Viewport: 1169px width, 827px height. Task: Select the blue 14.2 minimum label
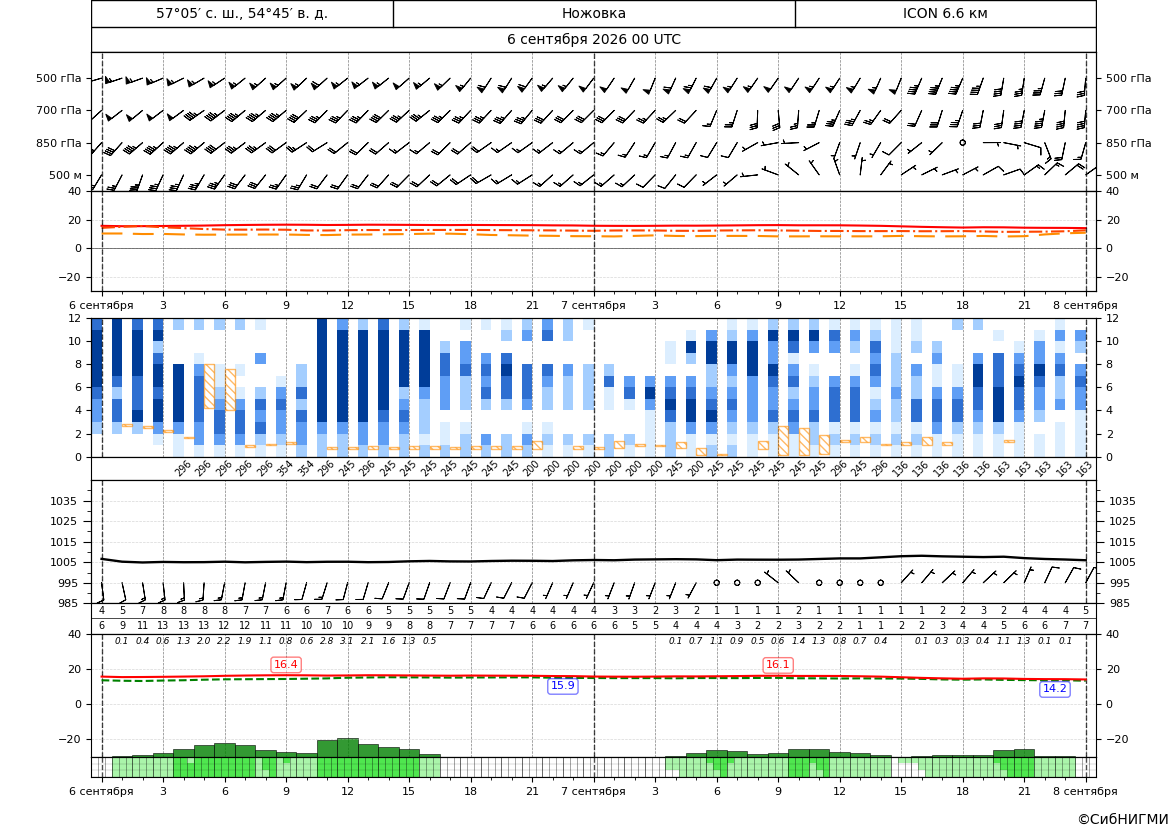1054,688
